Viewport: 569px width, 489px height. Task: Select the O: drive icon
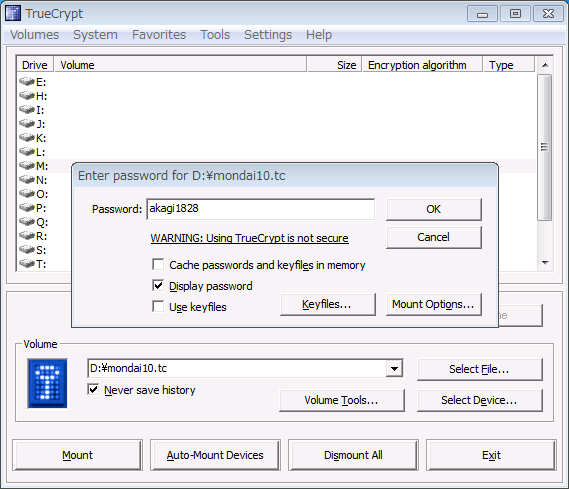click(x=27, y=194)
